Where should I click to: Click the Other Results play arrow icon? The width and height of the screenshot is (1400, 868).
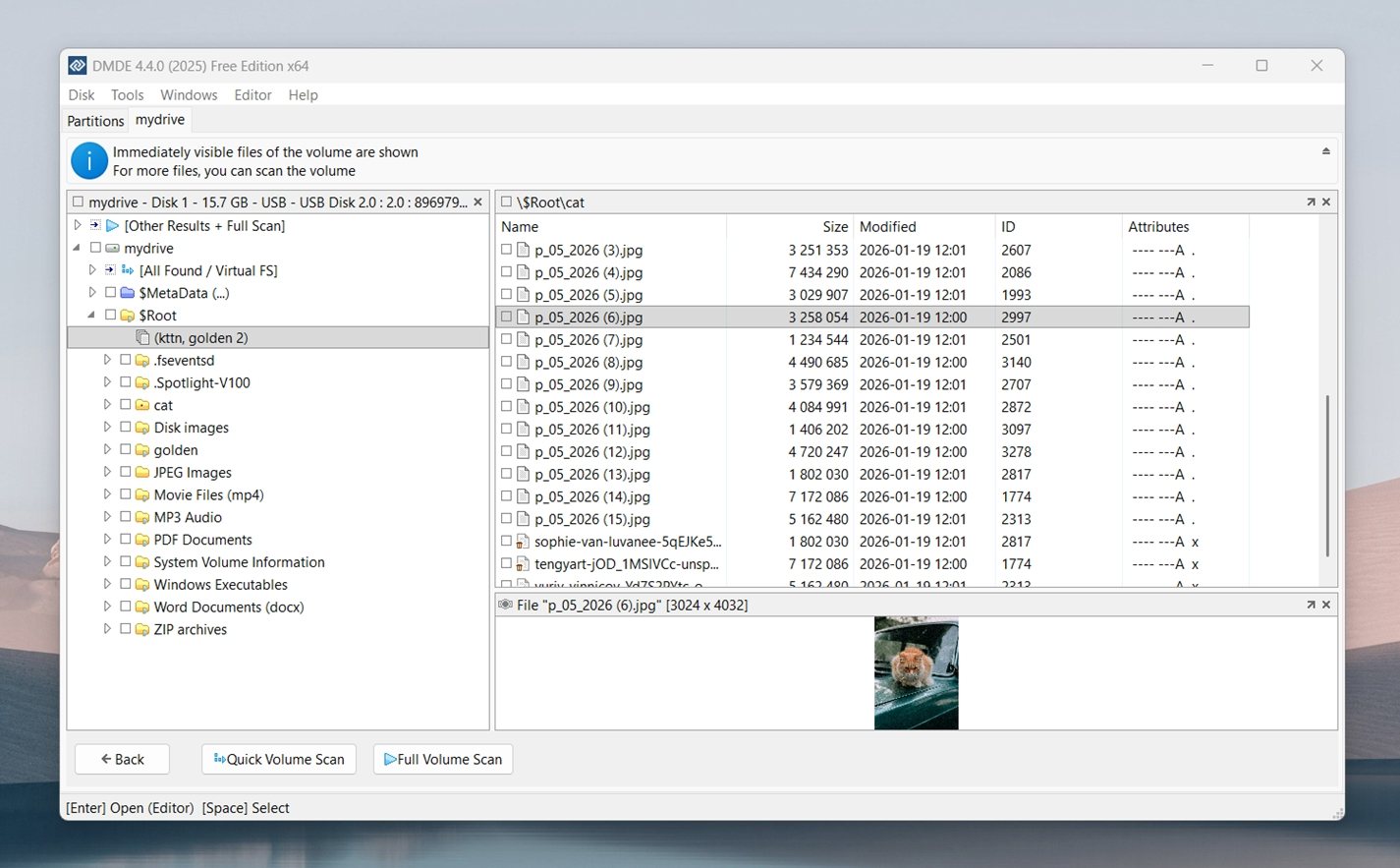click(x=112, y=226)
